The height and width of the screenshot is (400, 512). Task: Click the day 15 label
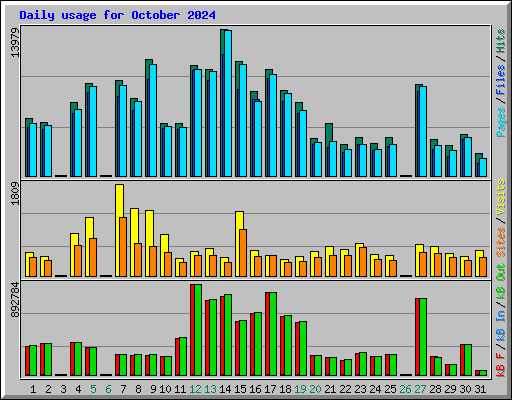pos(240,389)
